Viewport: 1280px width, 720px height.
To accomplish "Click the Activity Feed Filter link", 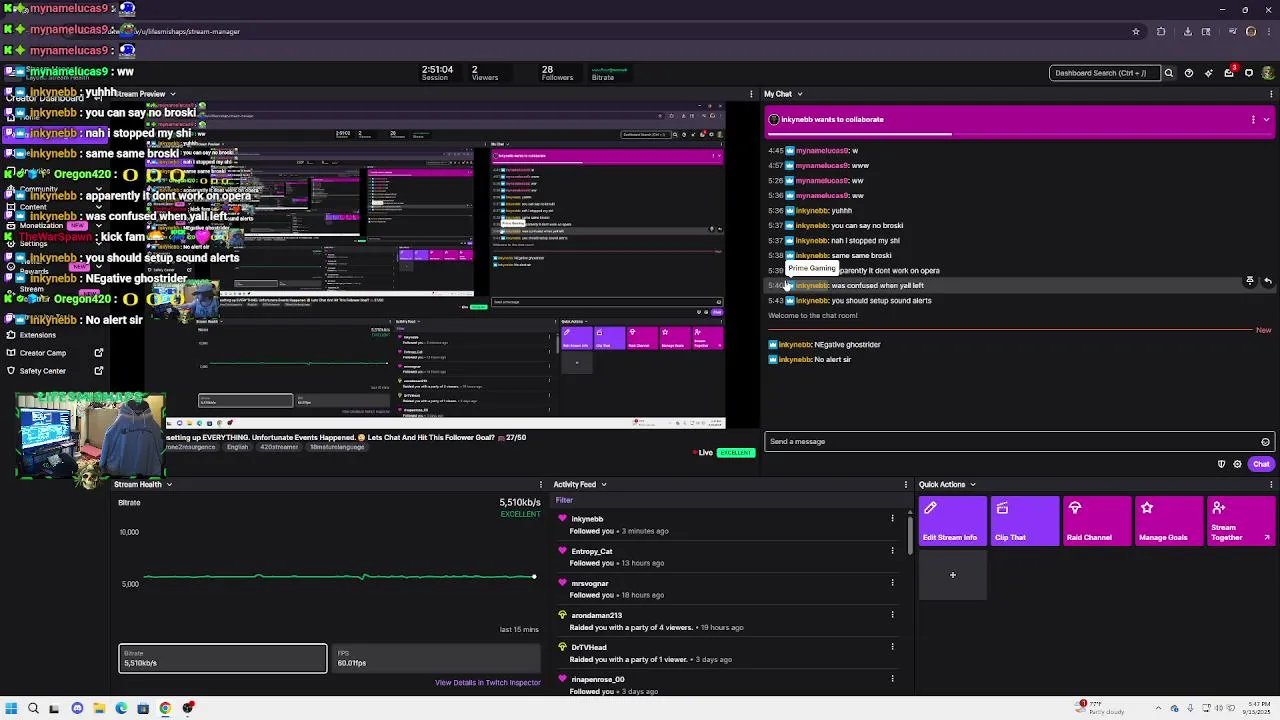I will [564, 500].
